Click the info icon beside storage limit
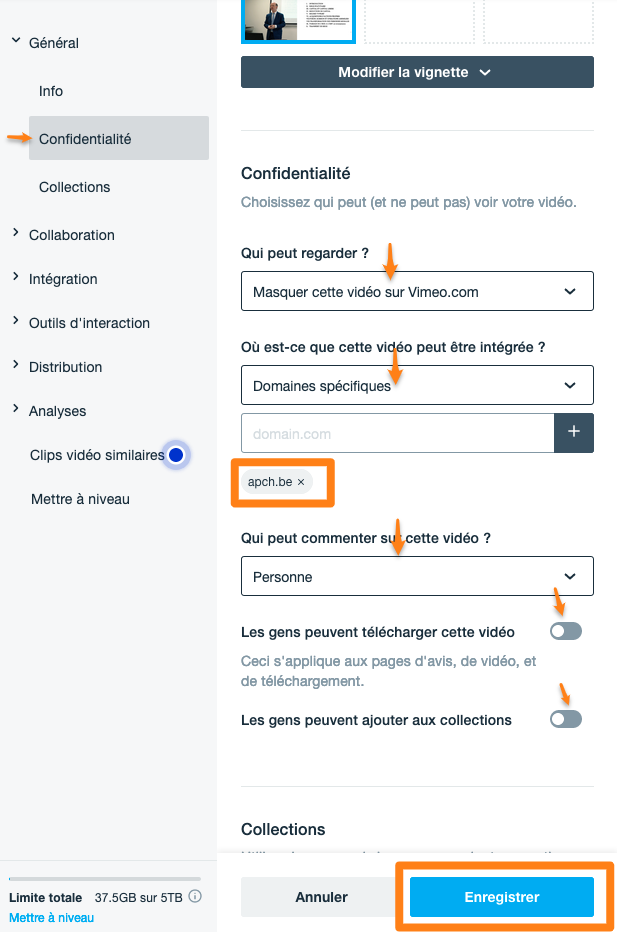Screen dimensions: 617x932 [195, 896]
